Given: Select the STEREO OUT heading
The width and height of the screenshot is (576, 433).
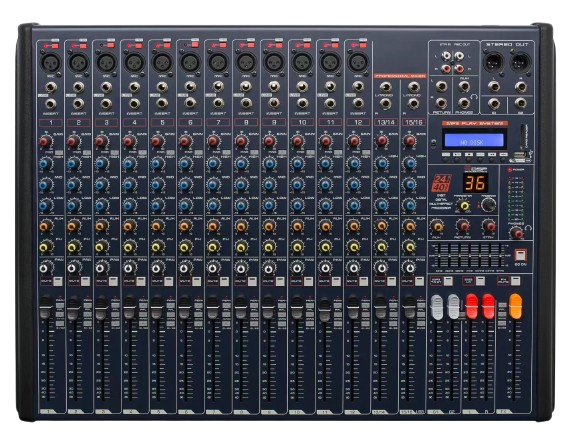Looking at the screenshot, I should [x=507, y=44].
